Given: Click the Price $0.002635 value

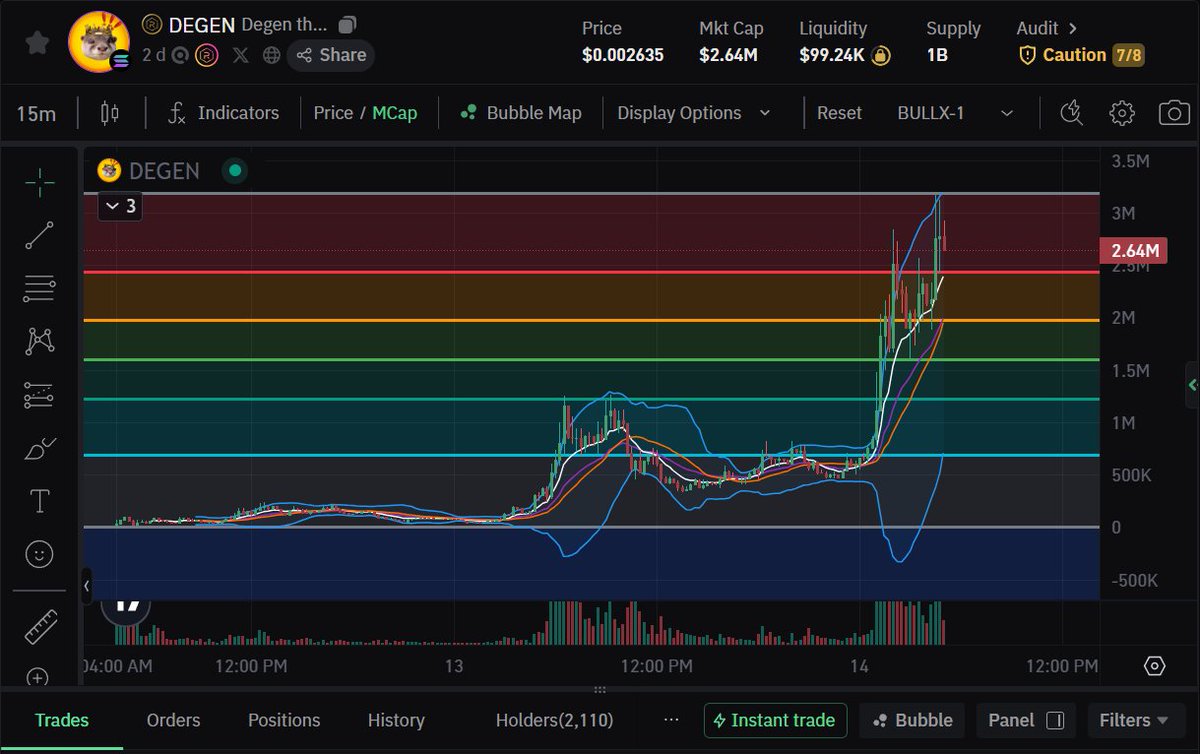Looking at the screenshot, I should click(623, 55).
